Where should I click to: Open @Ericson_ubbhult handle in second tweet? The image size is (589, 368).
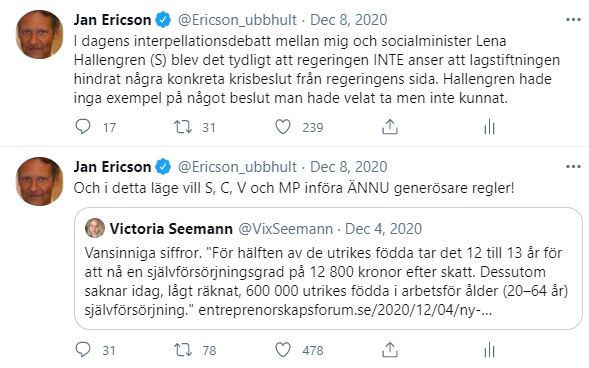point(237,167)
